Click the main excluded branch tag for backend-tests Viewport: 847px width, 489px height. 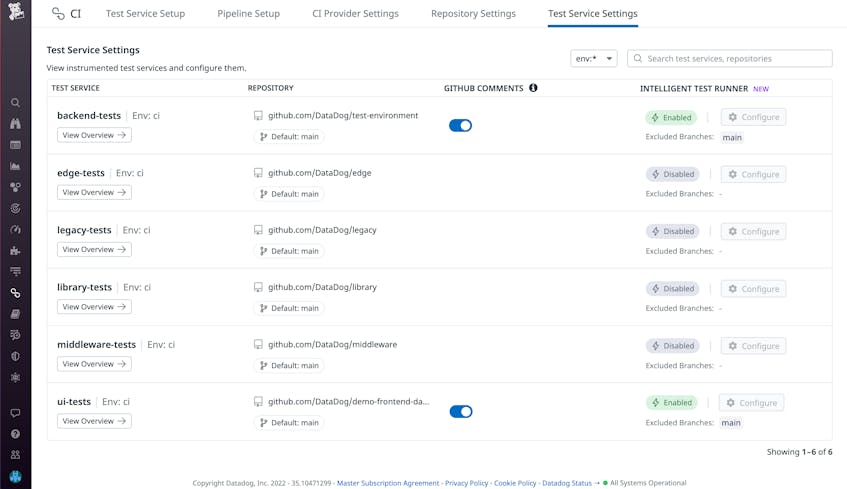[732, 137]
